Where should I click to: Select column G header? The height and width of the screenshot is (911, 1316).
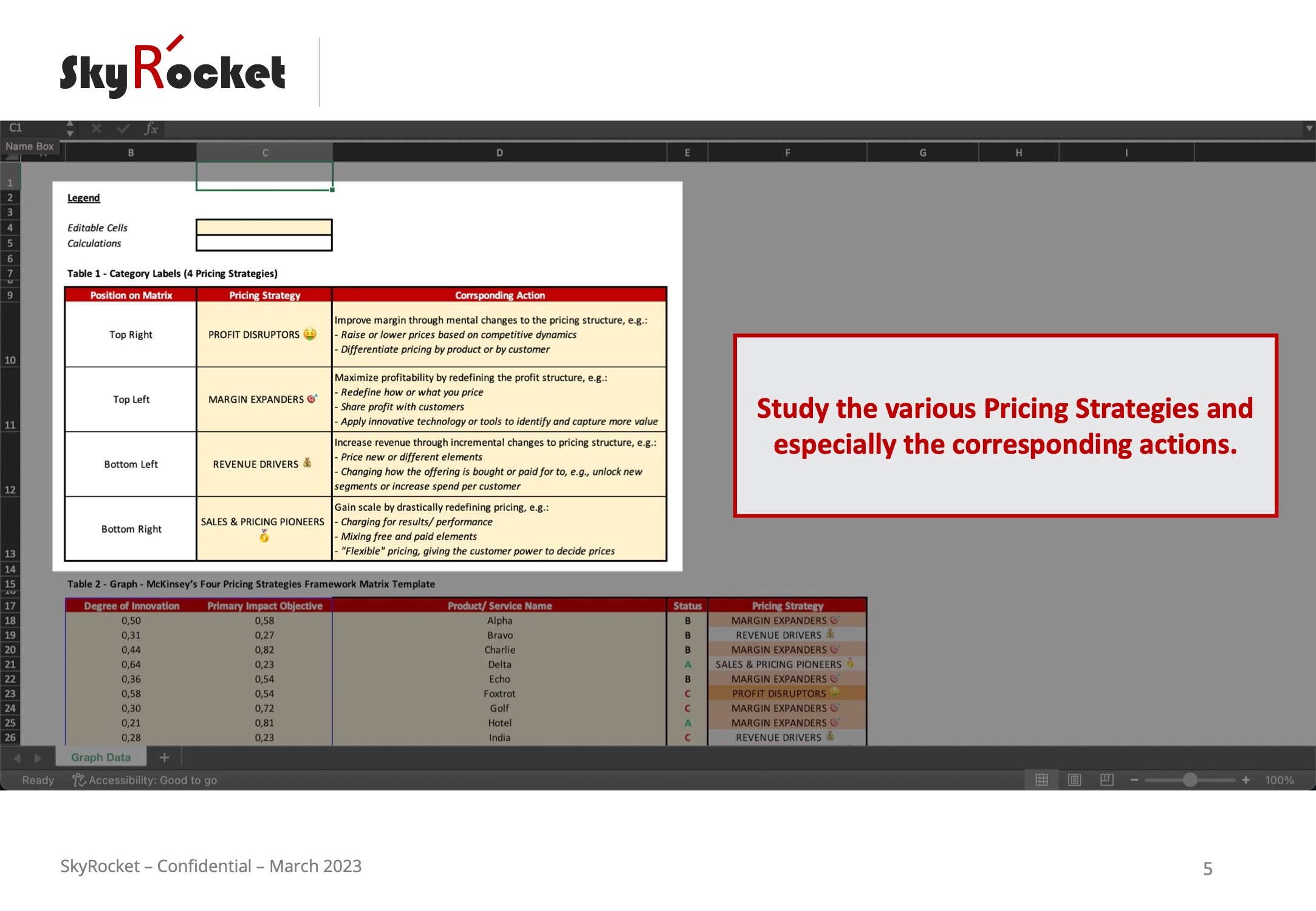923,153
